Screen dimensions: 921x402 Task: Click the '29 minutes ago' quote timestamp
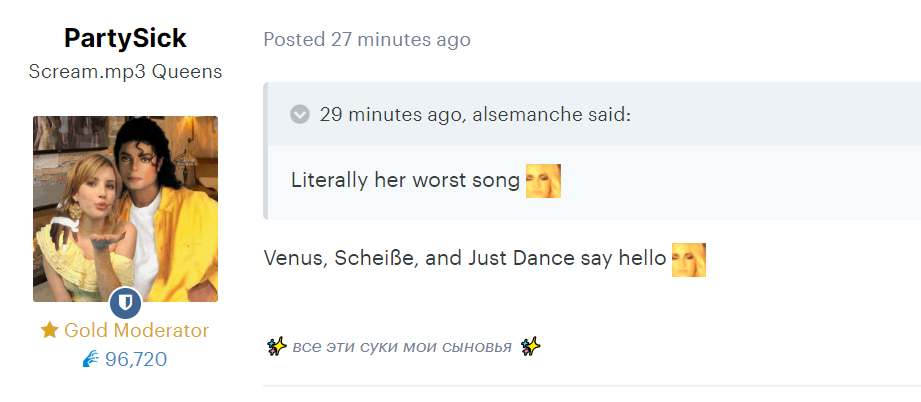coord(389,114)
